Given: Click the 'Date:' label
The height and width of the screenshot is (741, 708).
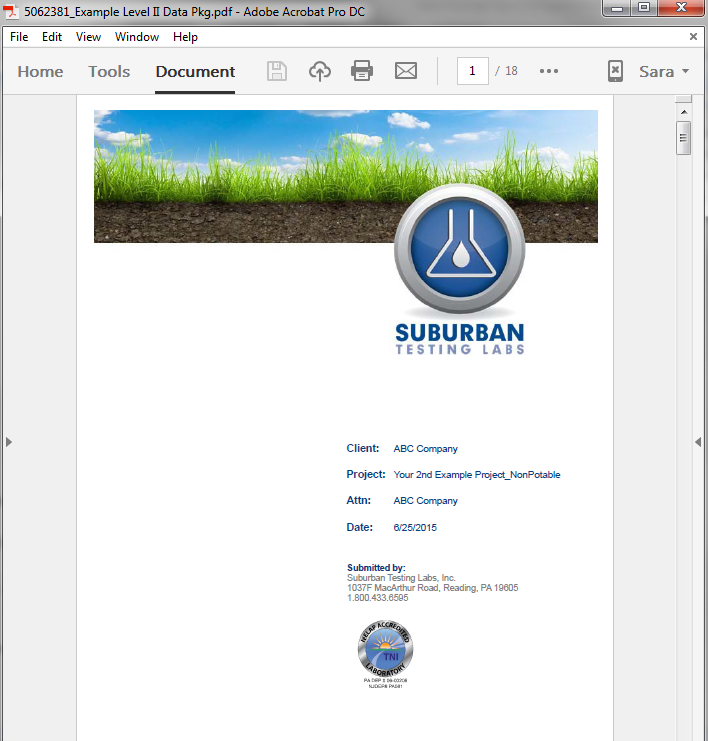Looking at the screenshot, I should (360, 527).
